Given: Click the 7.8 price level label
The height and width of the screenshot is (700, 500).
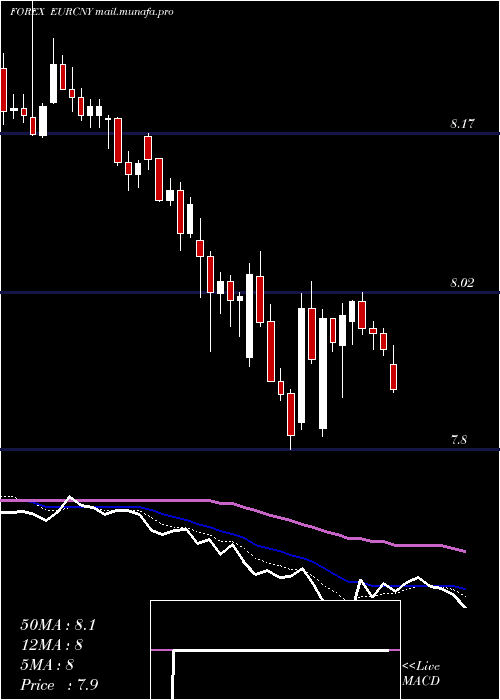Looking at the screenshot, I should (x=459, y=440).
